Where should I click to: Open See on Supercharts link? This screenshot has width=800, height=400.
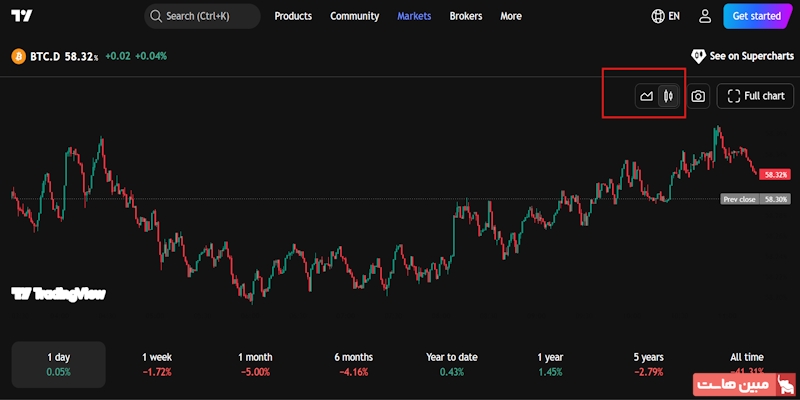[x=752, y=56]
